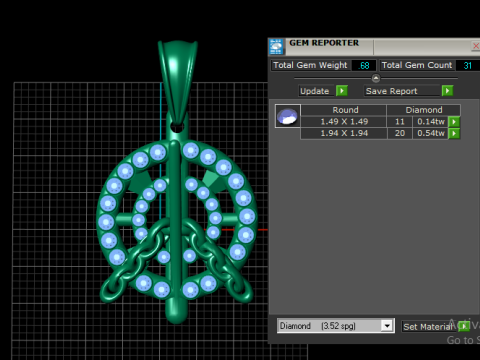The height and width of the screenshot is (360, 480).
Task: Click the Total Gem Weight label
Action: (310, 65)
